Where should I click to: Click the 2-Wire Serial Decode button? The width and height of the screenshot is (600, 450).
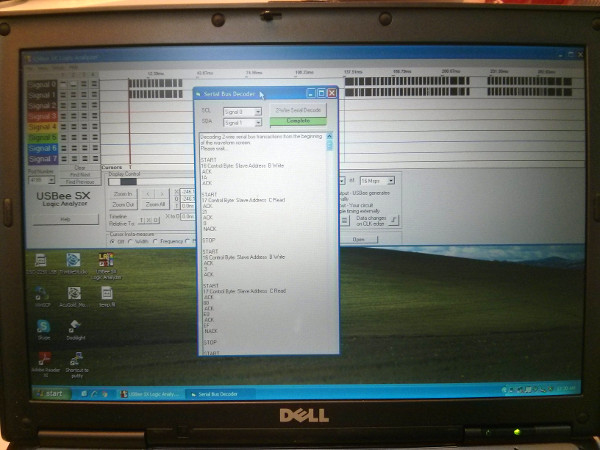pyautogui.click(x=300, y=110)
